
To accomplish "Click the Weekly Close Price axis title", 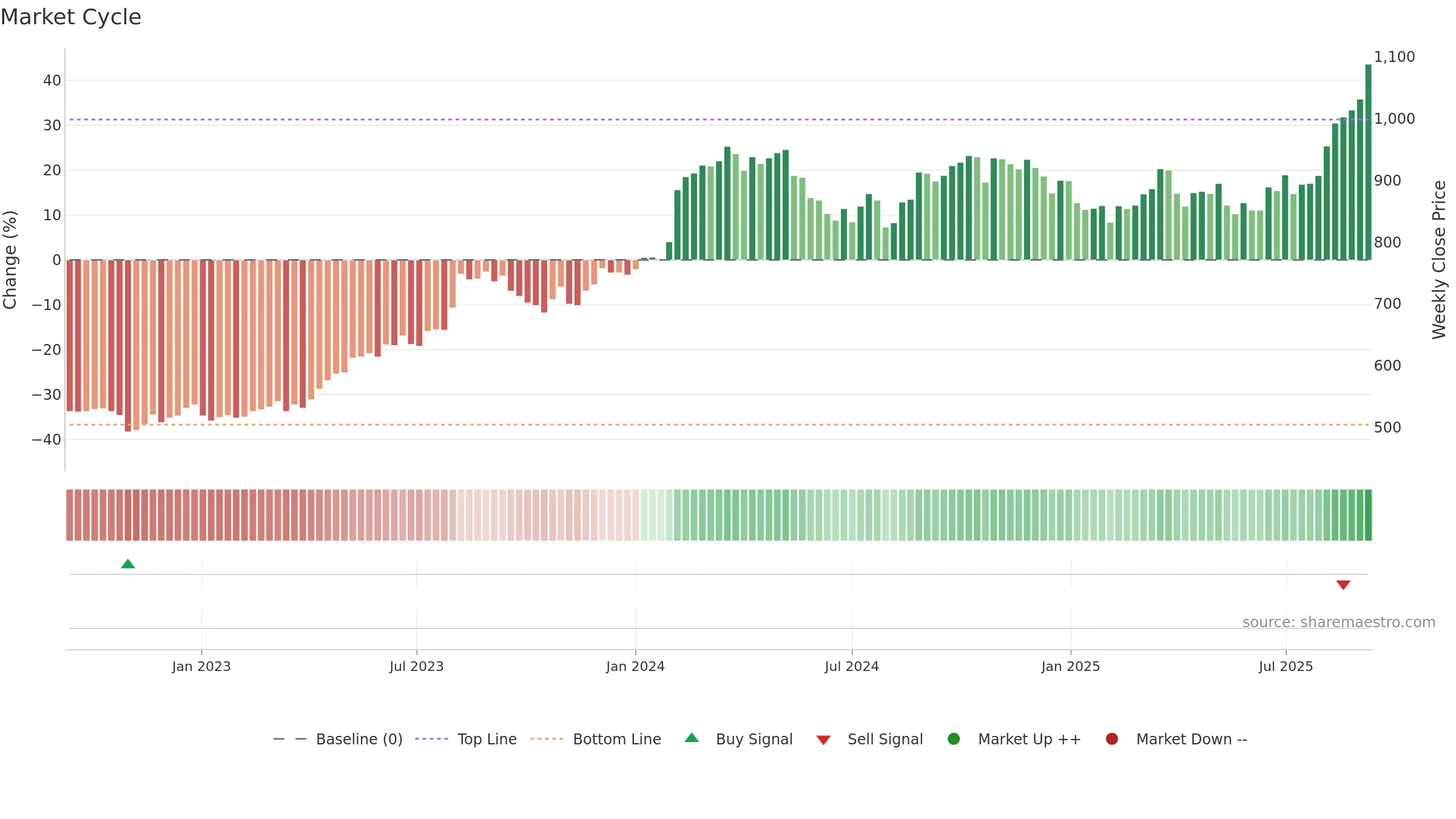I will click(1439, 260).
